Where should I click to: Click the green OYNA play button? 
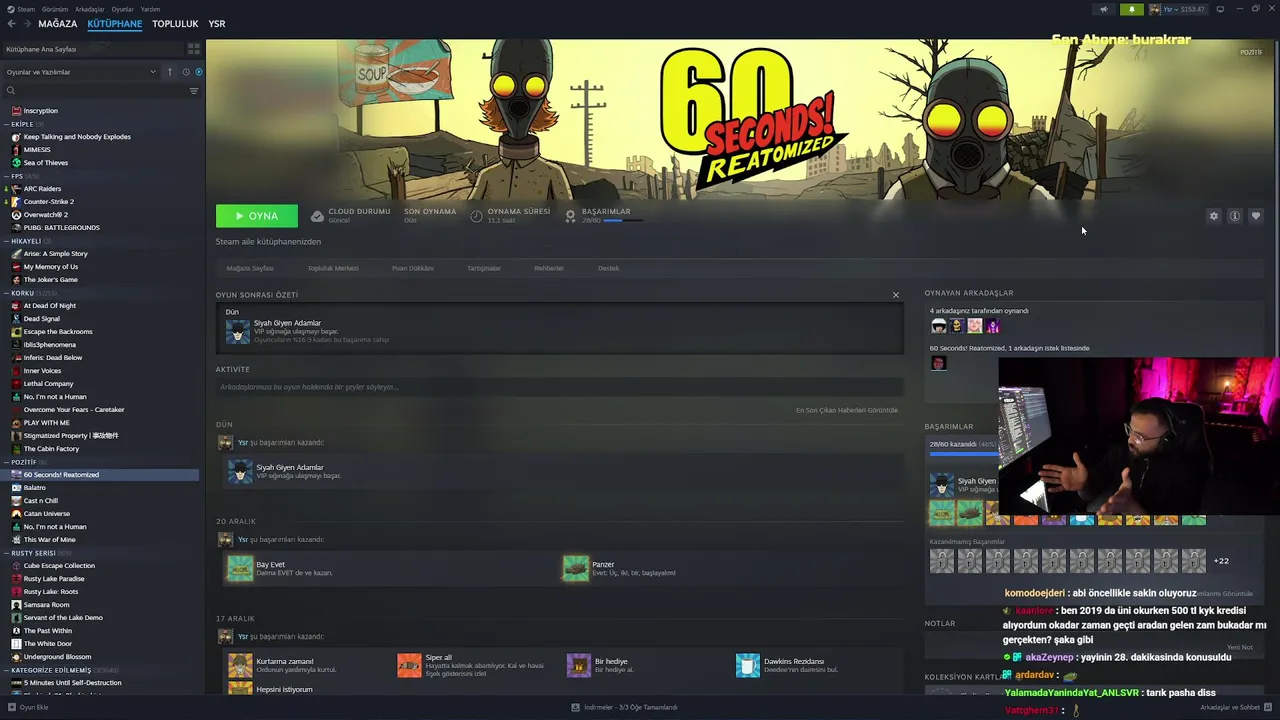tap(256, 216)
